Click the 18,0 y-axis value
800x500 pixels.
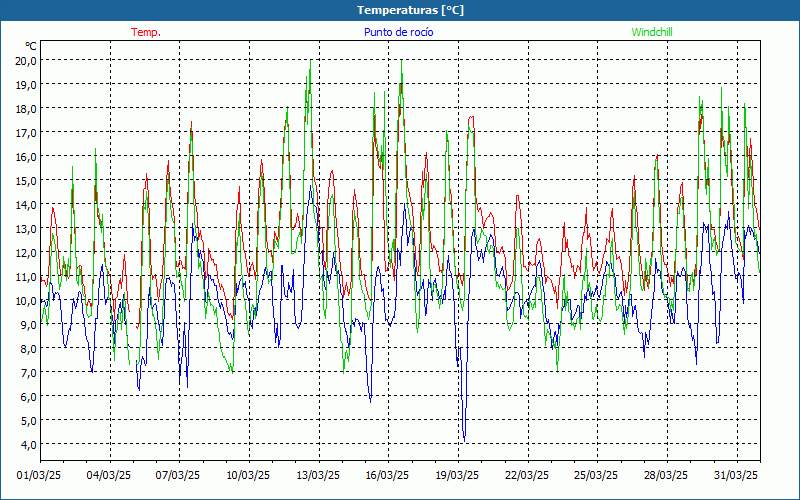(26, 109)
